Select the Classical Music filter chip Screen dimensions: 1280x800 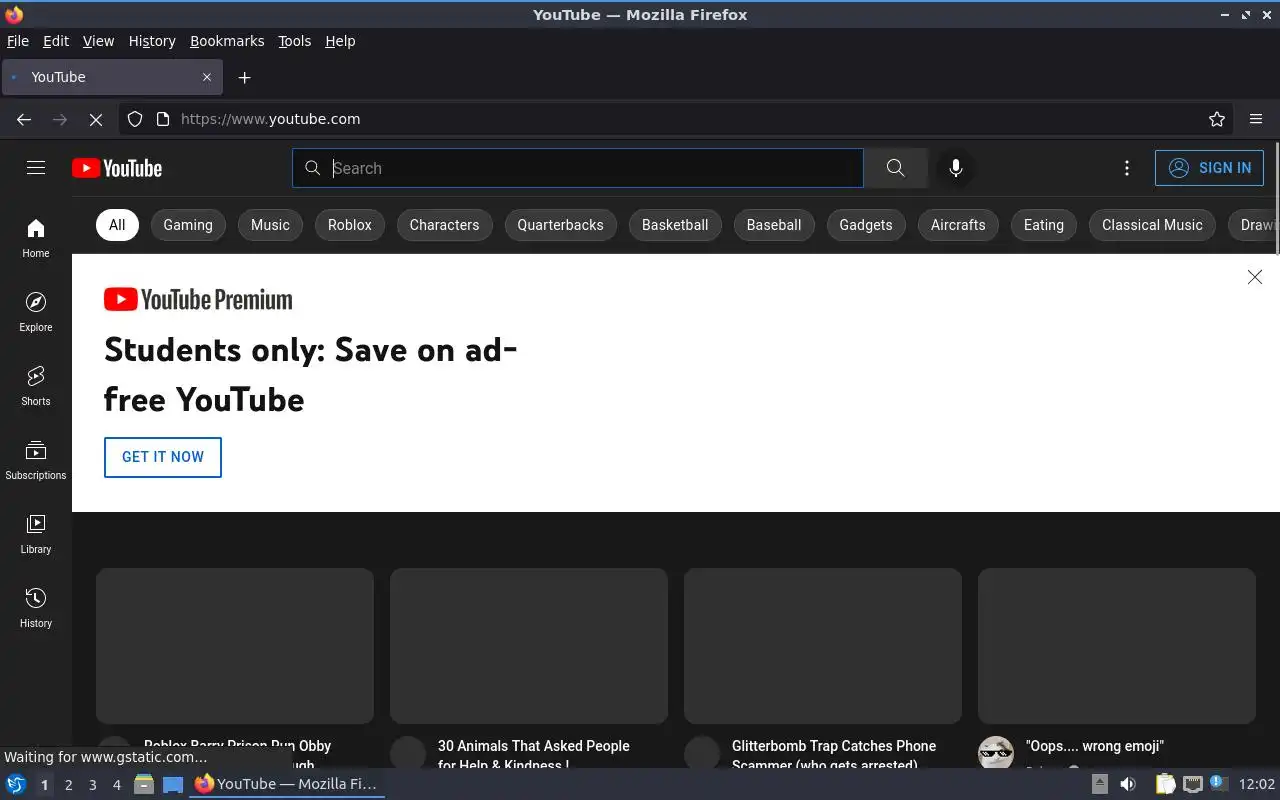(1152, 225)
